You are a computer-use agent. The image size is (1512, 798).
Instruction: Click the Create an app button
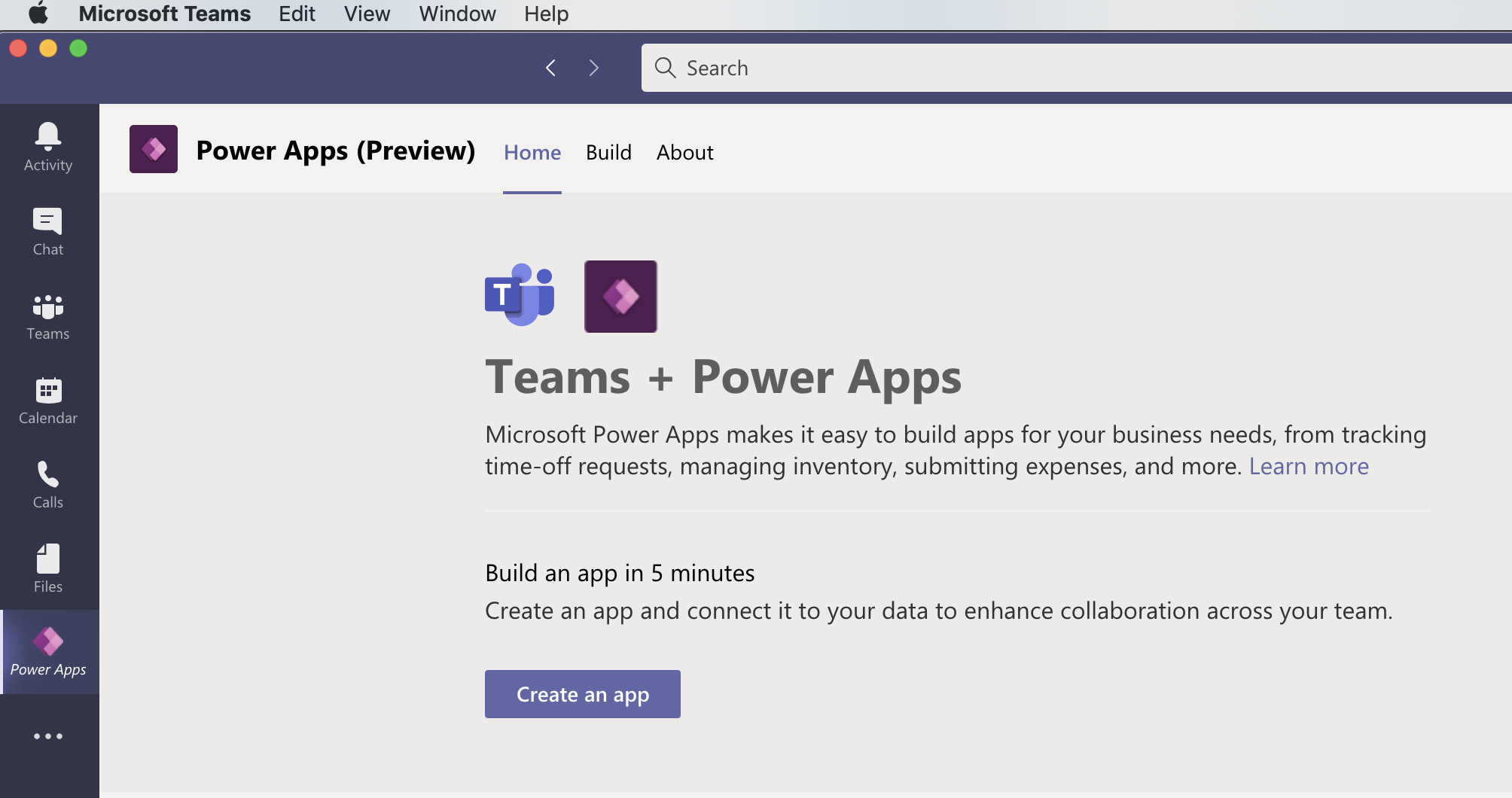pyautogui.click(x=583, y=694)
